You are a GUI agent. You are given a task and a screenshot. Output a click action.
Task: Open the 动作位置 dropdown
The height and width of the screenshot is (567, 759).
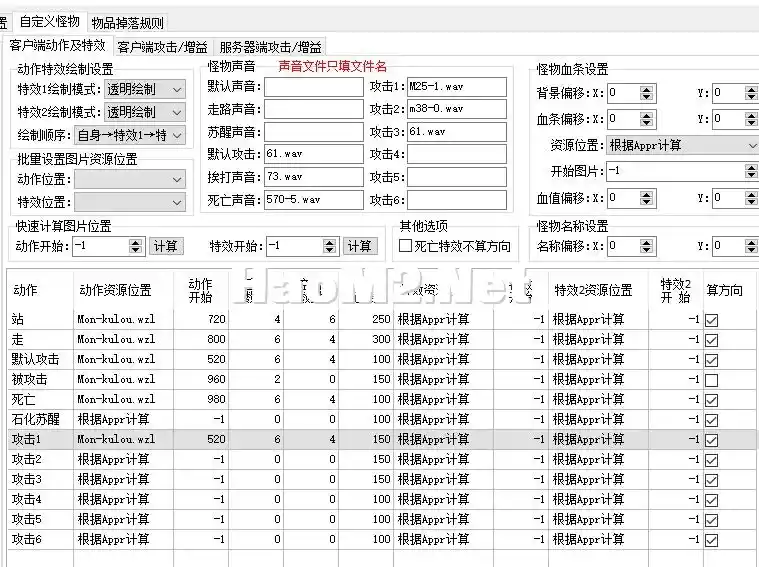[x=130, y=180]
